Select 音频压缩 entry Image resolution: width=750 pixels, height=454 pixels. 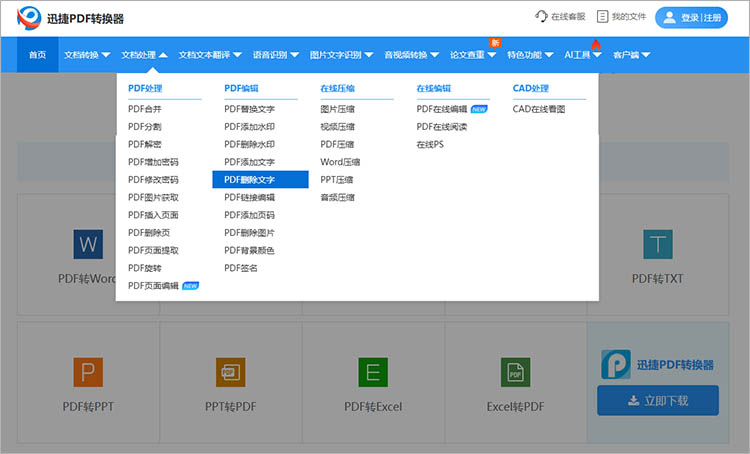point(337,198)
